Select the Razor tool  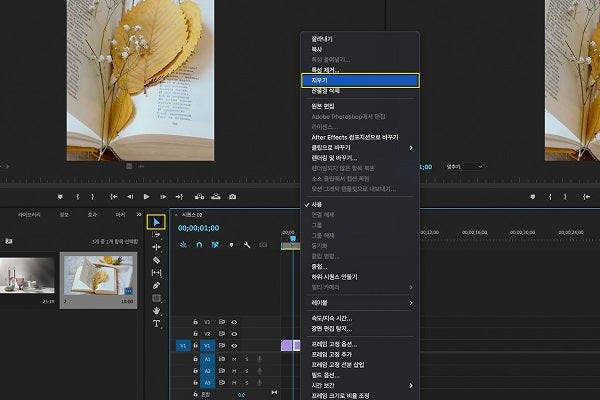[156, 260]
